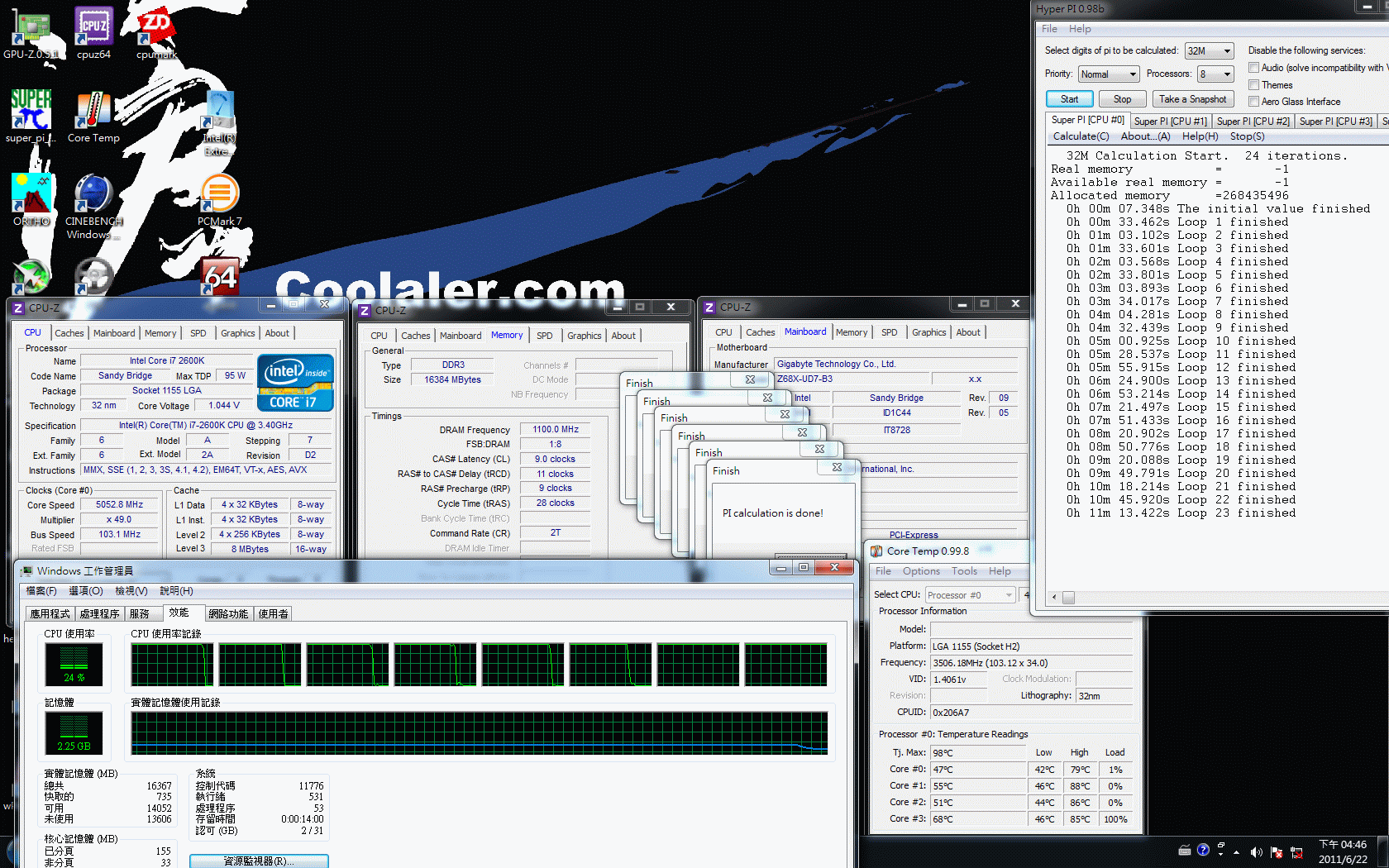Select the green jet-plane desktop shortcut
The width and height of the screenshot is (1389, 868).
(x=31, y=277)
